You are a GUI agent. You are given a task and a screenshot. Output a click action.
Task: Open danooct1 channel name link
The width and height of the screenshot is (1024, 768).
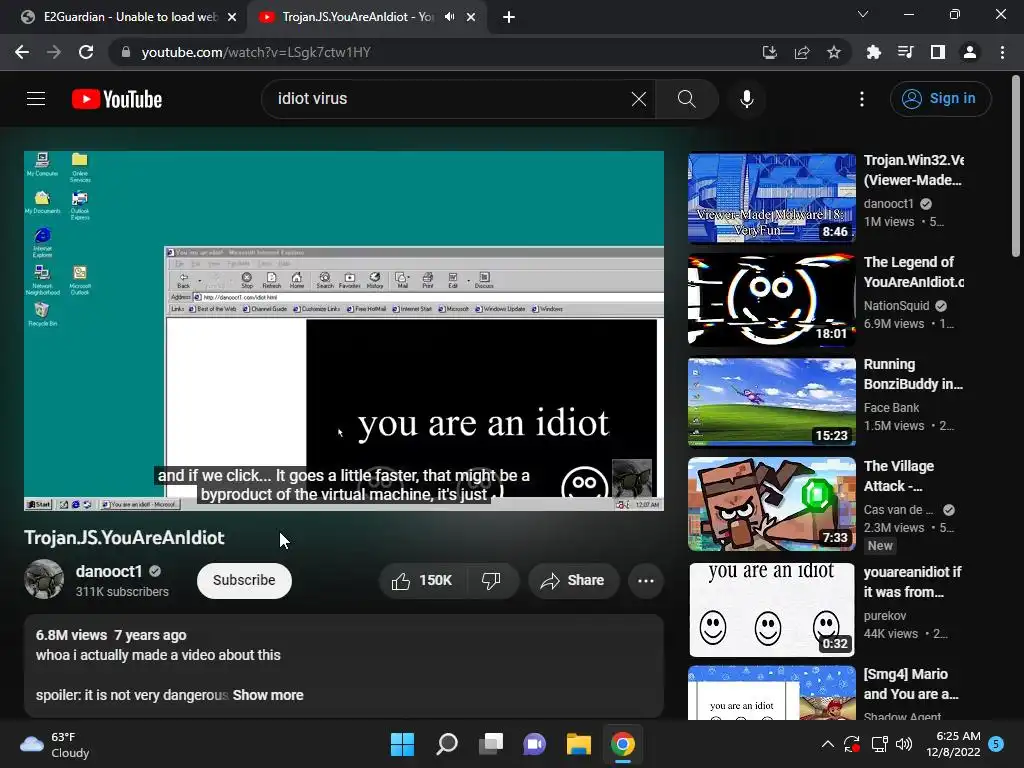[x=108, y=571]
